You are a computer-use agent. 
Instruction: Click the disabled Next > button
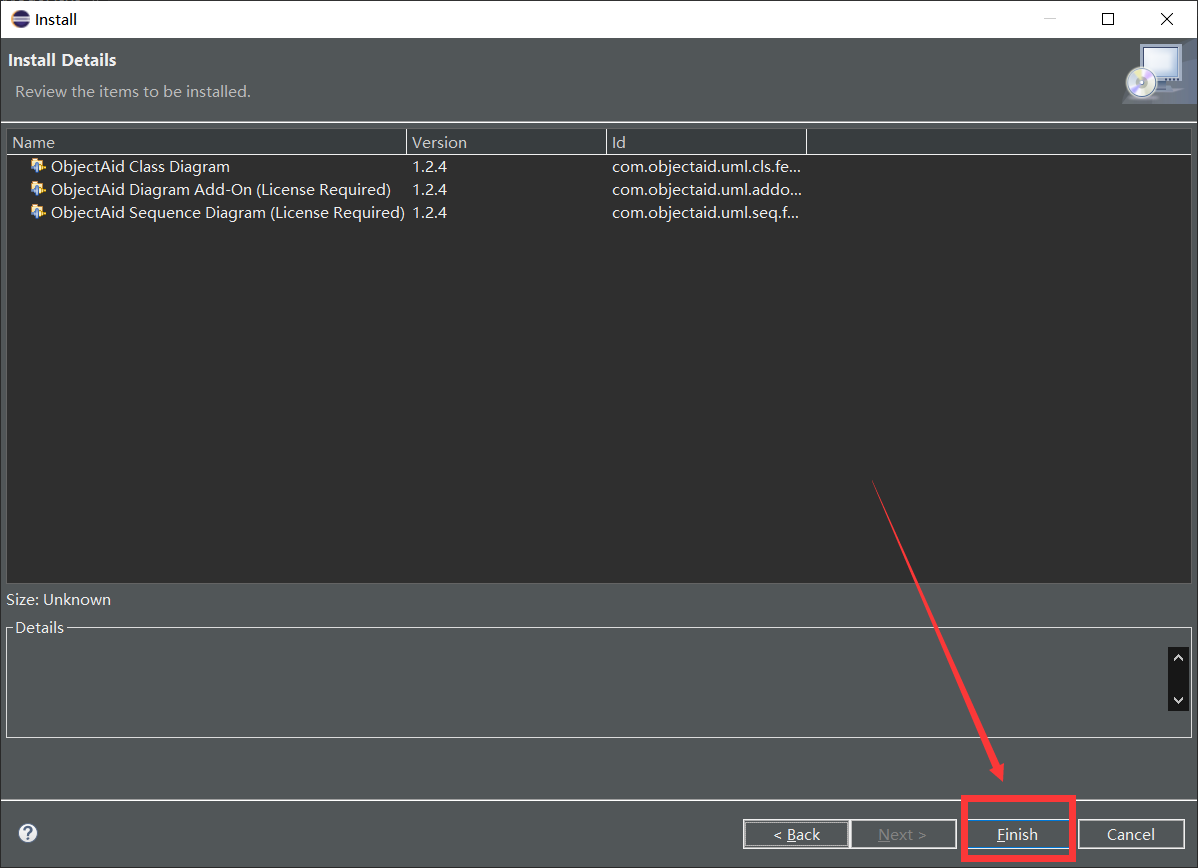click(902, 834)
